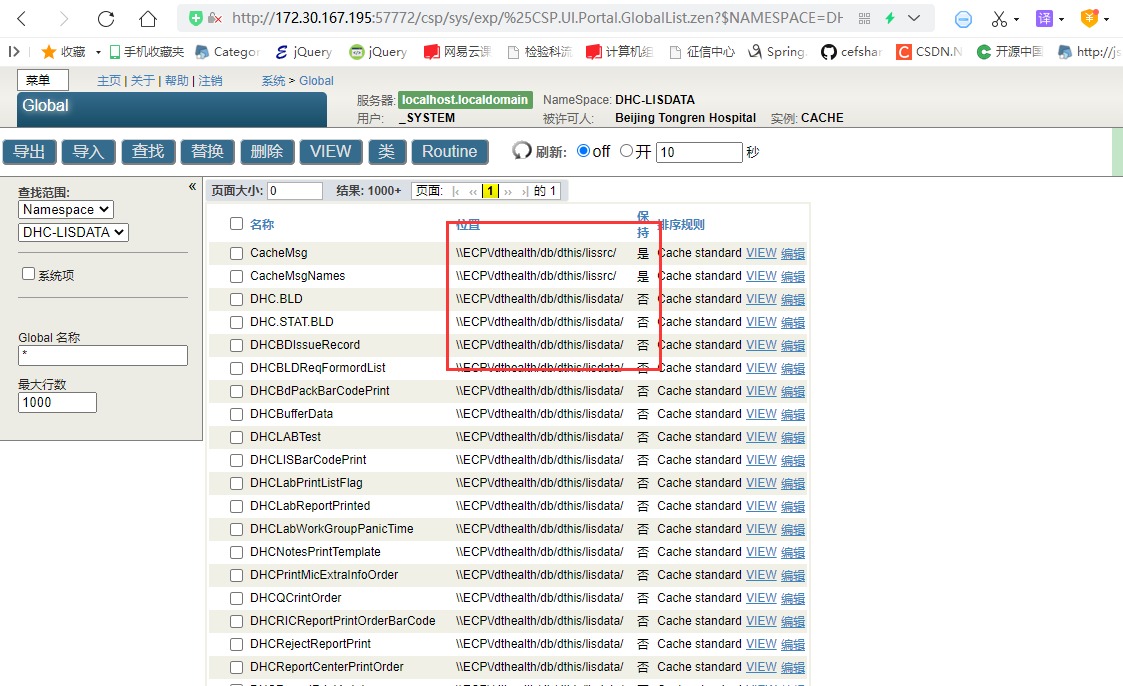This screenshot has width=1123, height=686.
Task: Check the DHCBufferData row checkbox
Action: pyautogui.click(x=236, y=414)
